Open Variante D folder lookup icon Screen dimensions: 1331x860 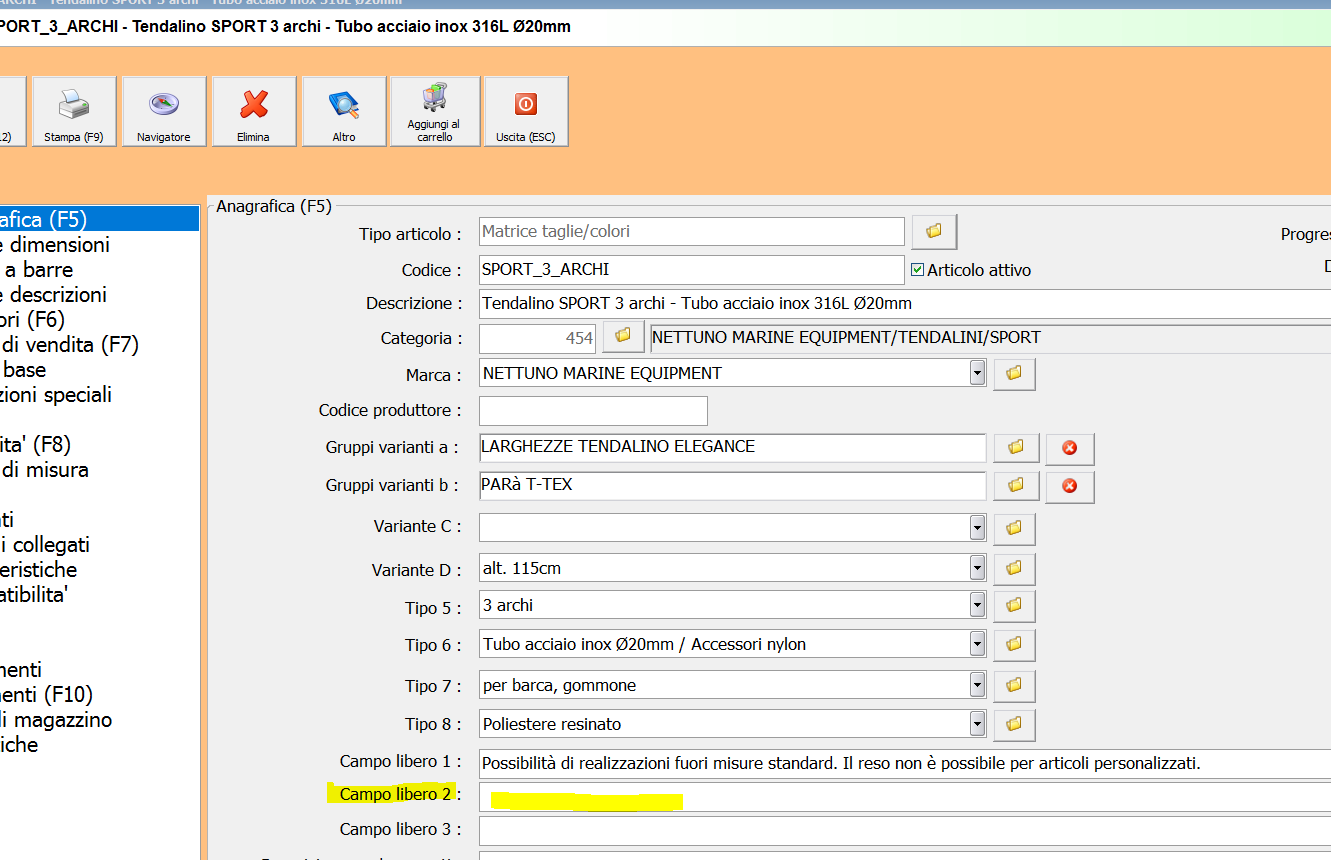[x=1014, y=568]
